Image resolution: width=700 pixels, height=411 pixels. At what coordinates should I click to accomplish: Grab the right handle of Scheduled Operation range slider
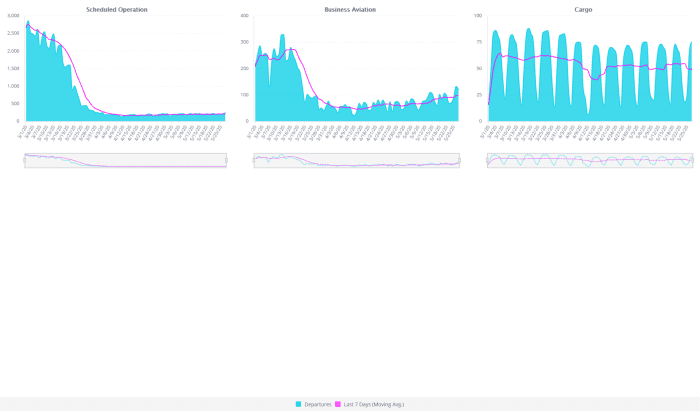pos(226,160)
